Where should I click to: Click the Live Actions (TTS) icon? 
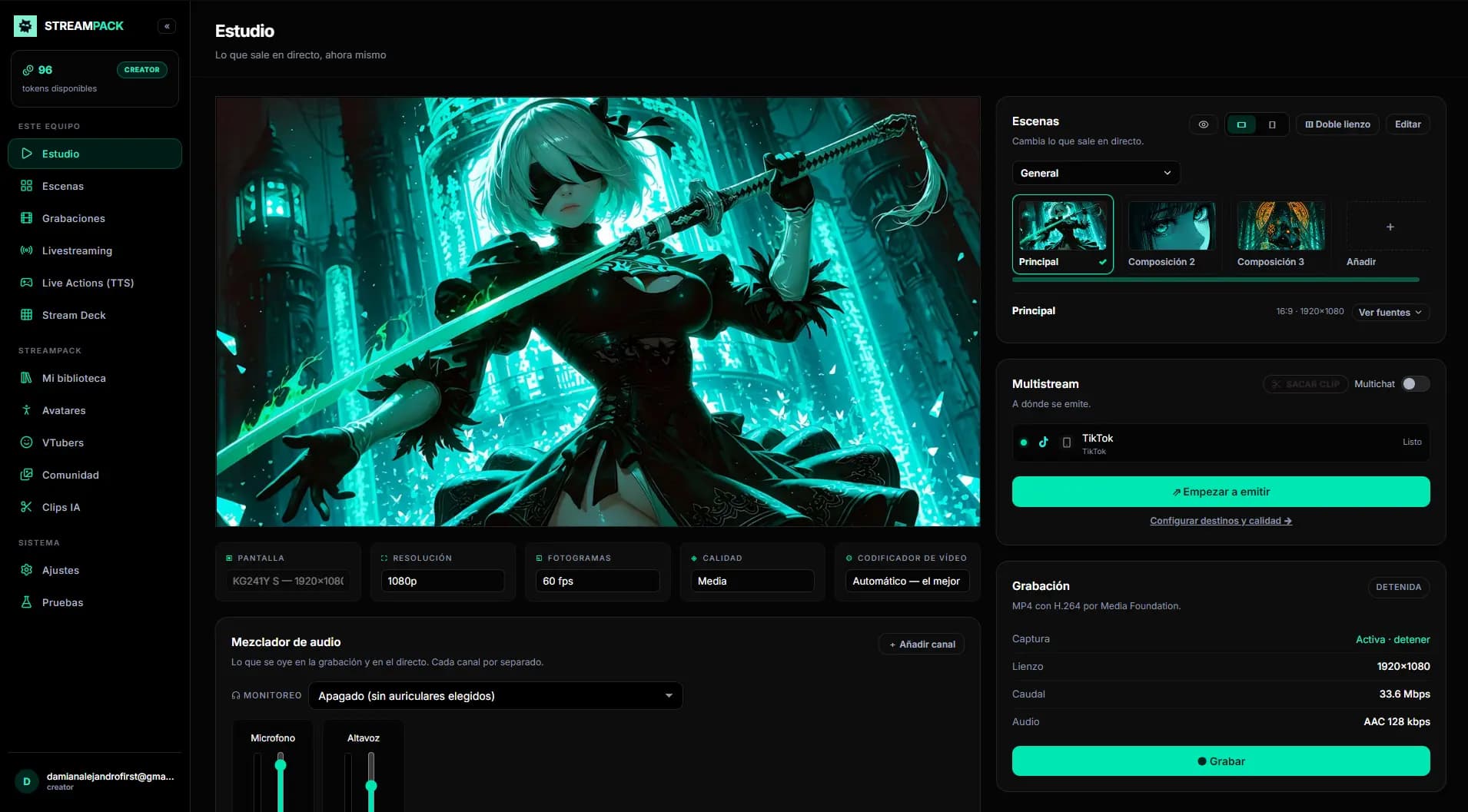[x=27, y=283]
